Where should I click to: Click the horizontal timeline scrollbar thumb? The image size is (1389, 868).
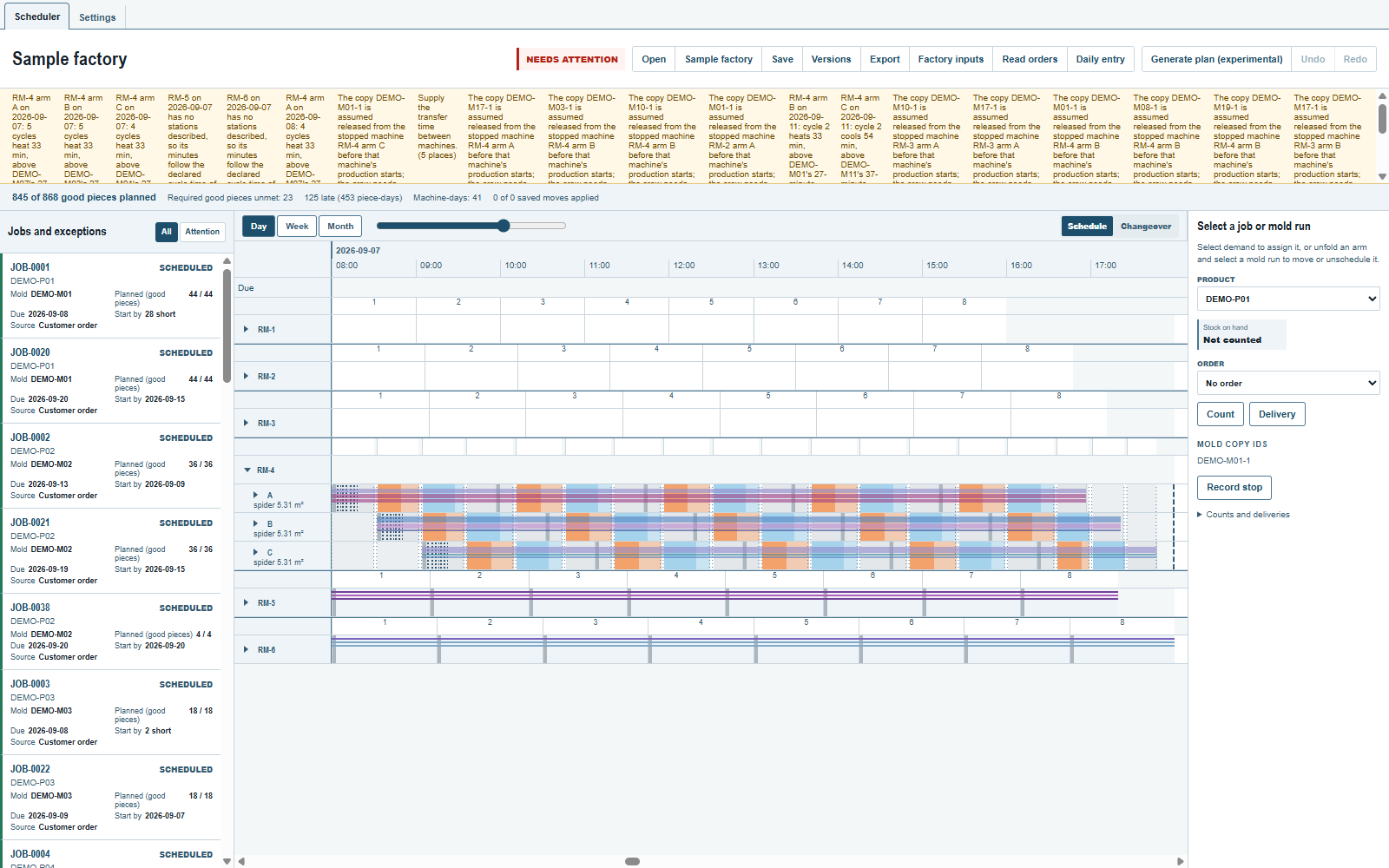633,862
